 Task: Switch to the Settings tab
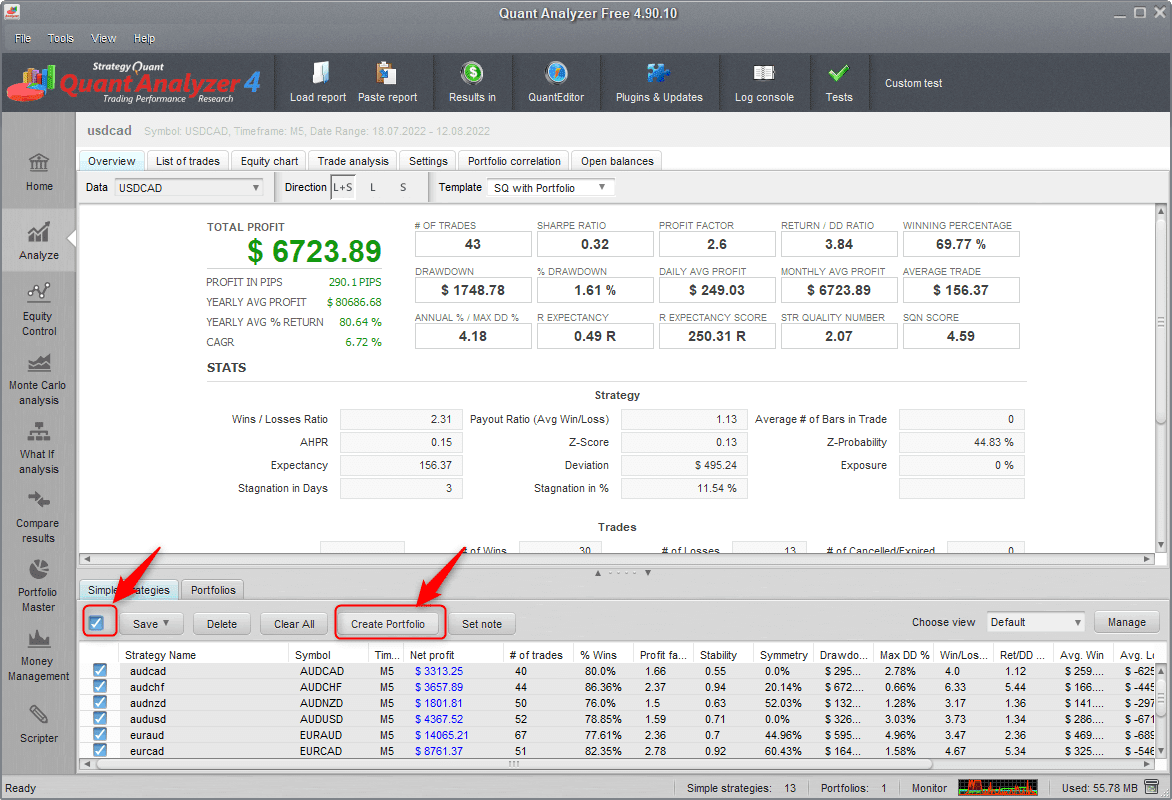pyautogui.click(x=428, y=161)
